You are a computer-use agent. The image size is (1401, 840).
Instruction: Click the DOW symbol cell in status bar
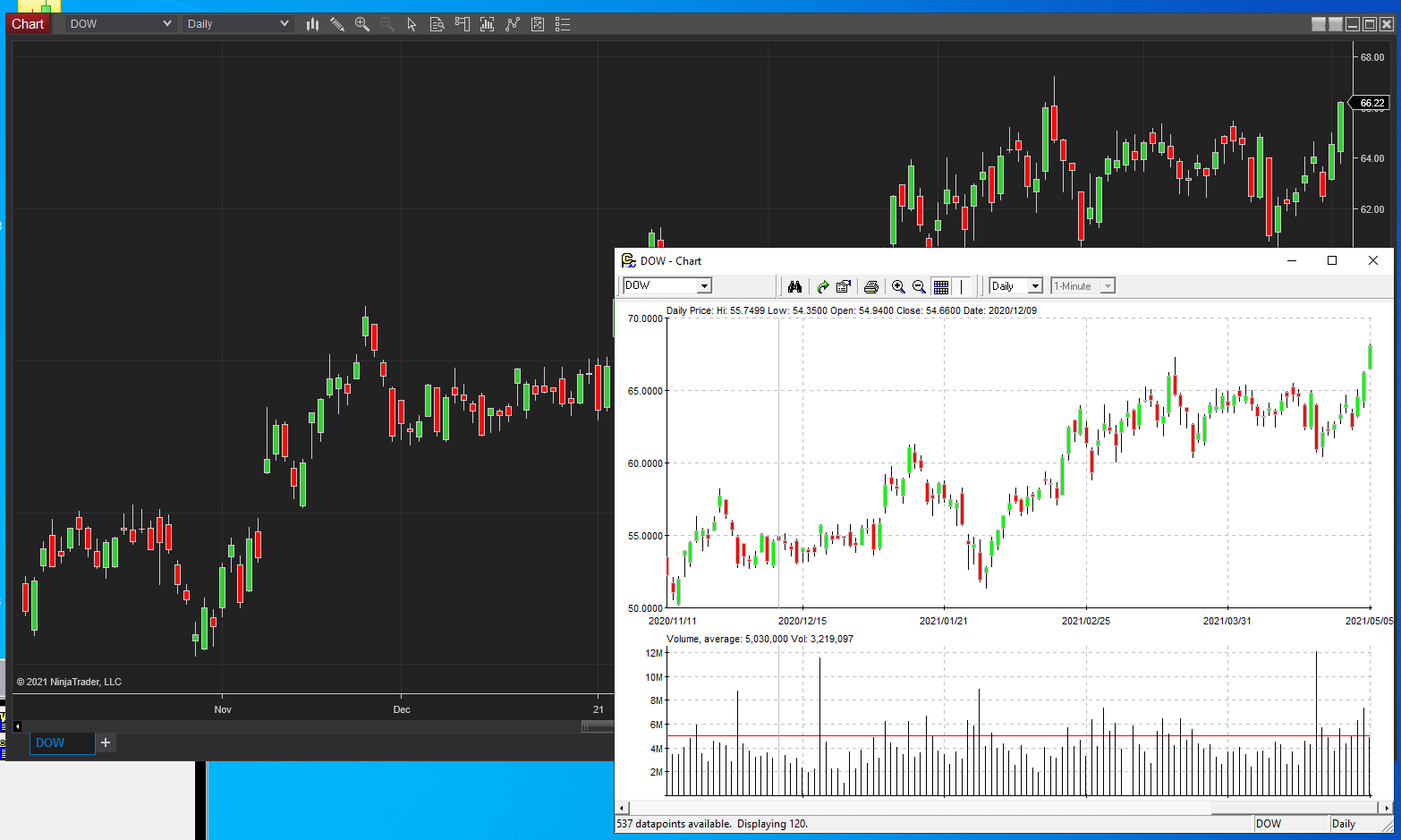coord(1290,824)
